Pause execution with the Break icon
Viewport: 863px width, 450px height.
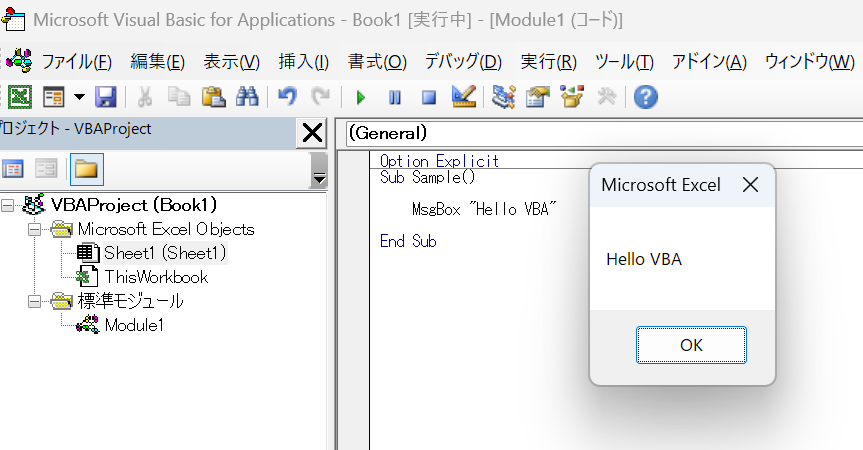(395, 98)
